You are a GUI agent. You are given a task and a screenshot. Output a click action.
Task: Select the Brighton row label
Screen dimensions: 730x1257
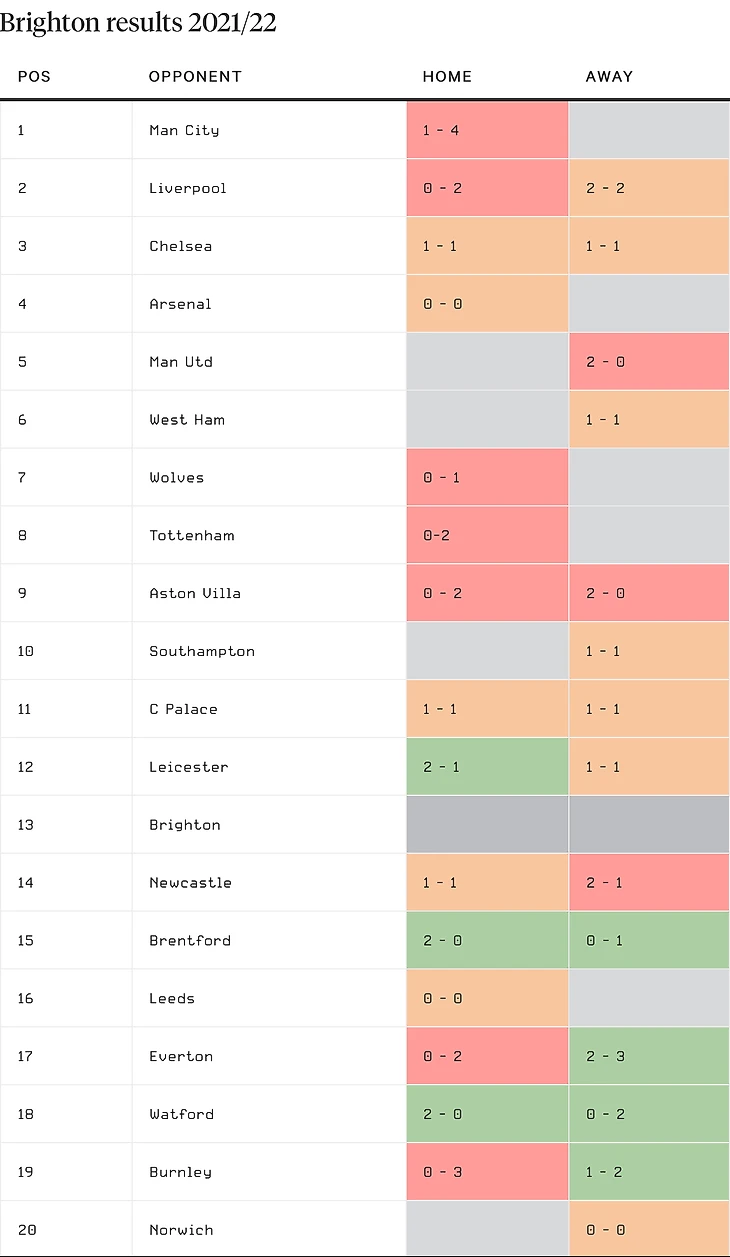(x=185, y=825)
